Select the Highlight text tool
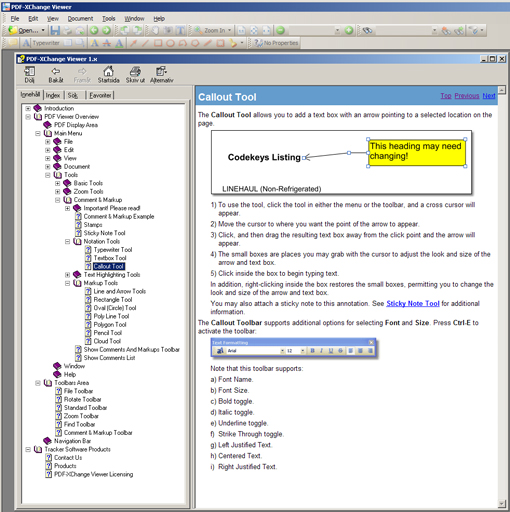This screenshot has width=510, height=512. point(95,43)
